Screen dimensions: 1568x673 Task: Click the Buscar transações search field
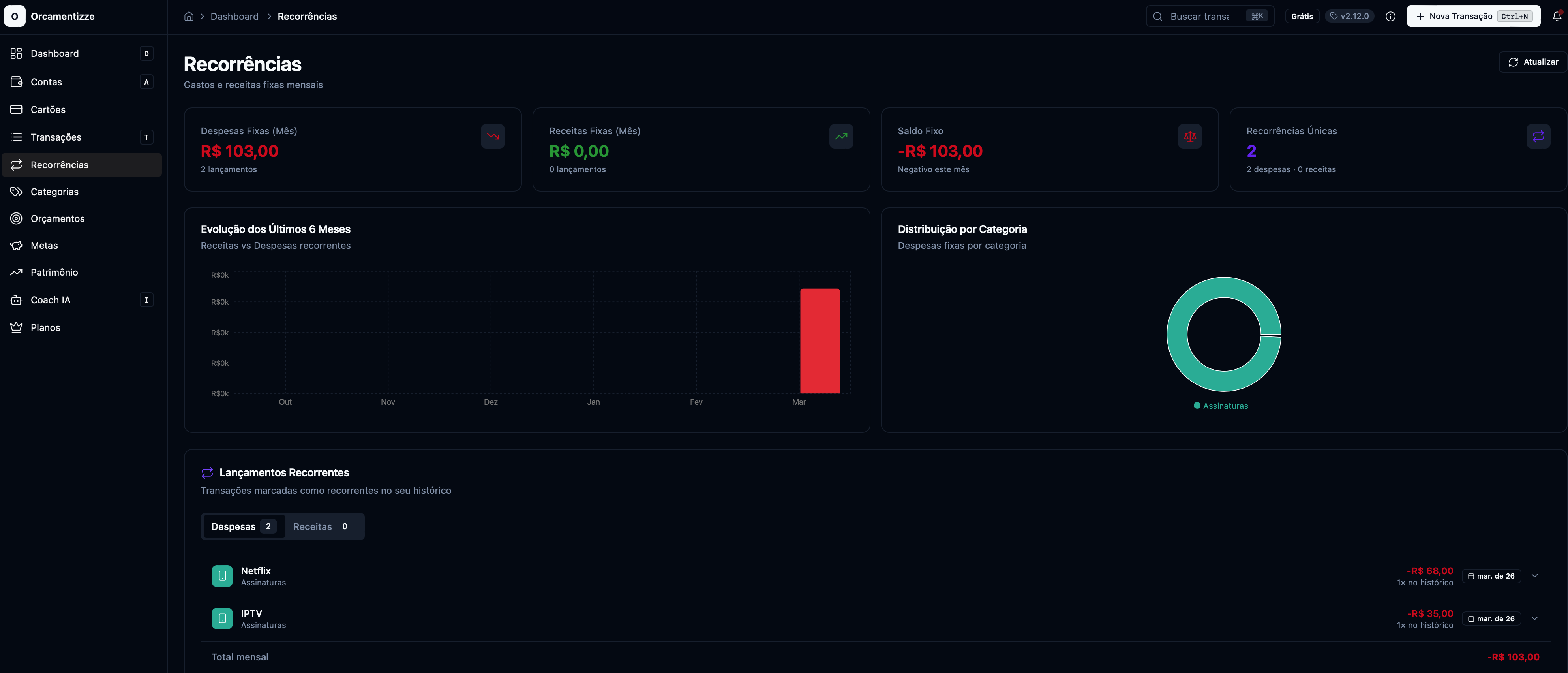(1199, 17)
